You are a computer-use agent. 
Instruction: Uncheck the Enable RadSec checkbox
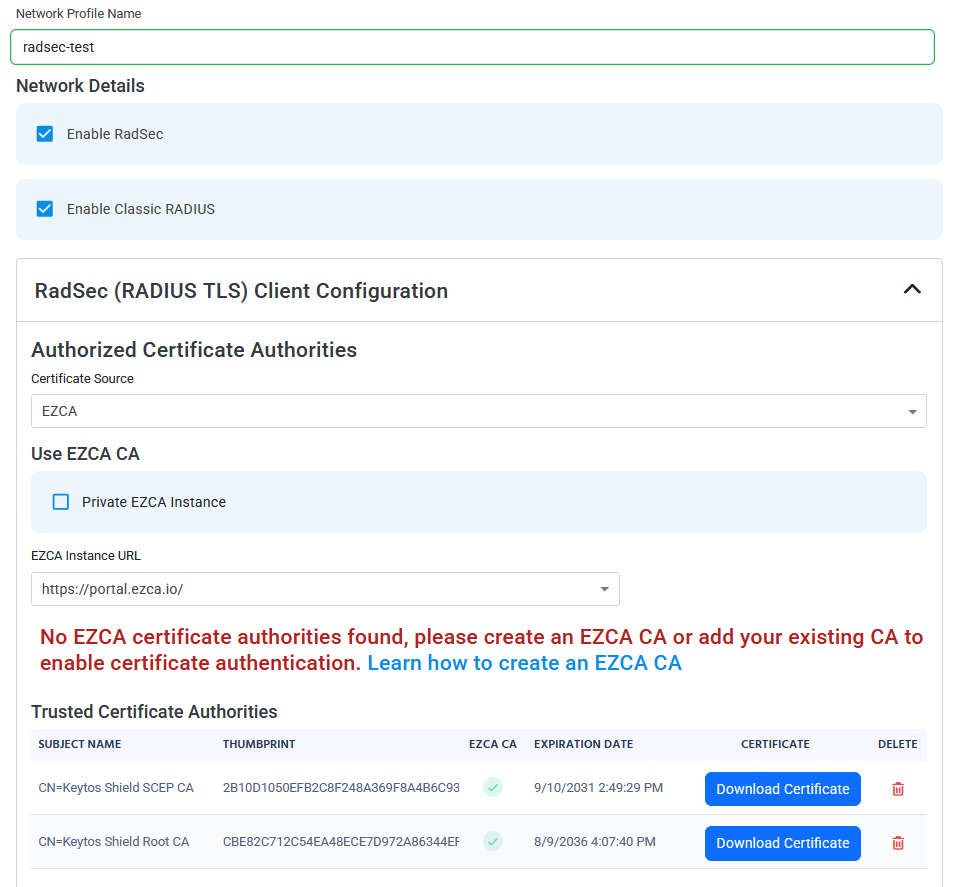click(x=45, y=134)
